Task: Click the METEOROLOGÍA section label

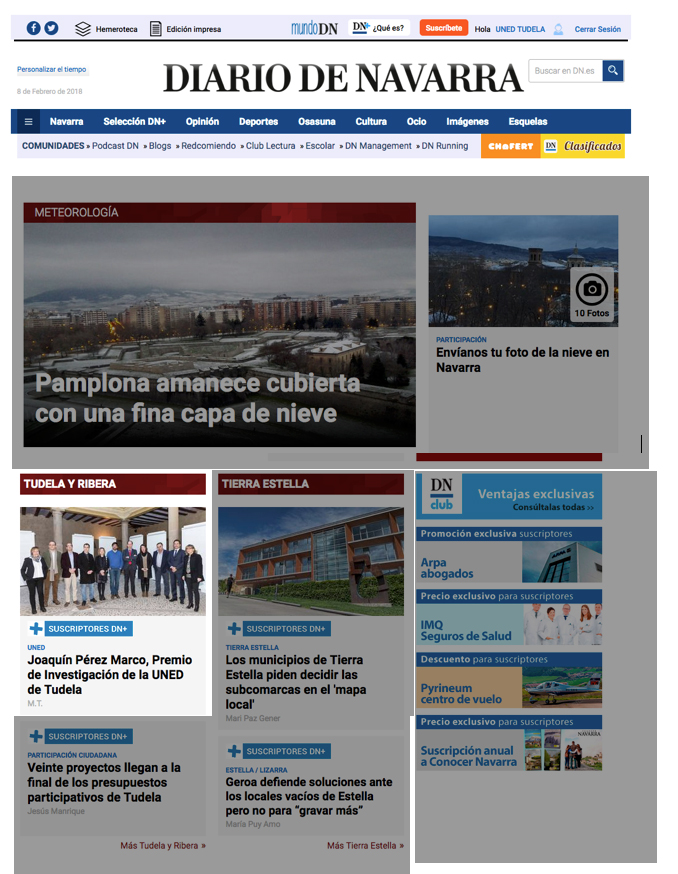Action: coord(76,212)
